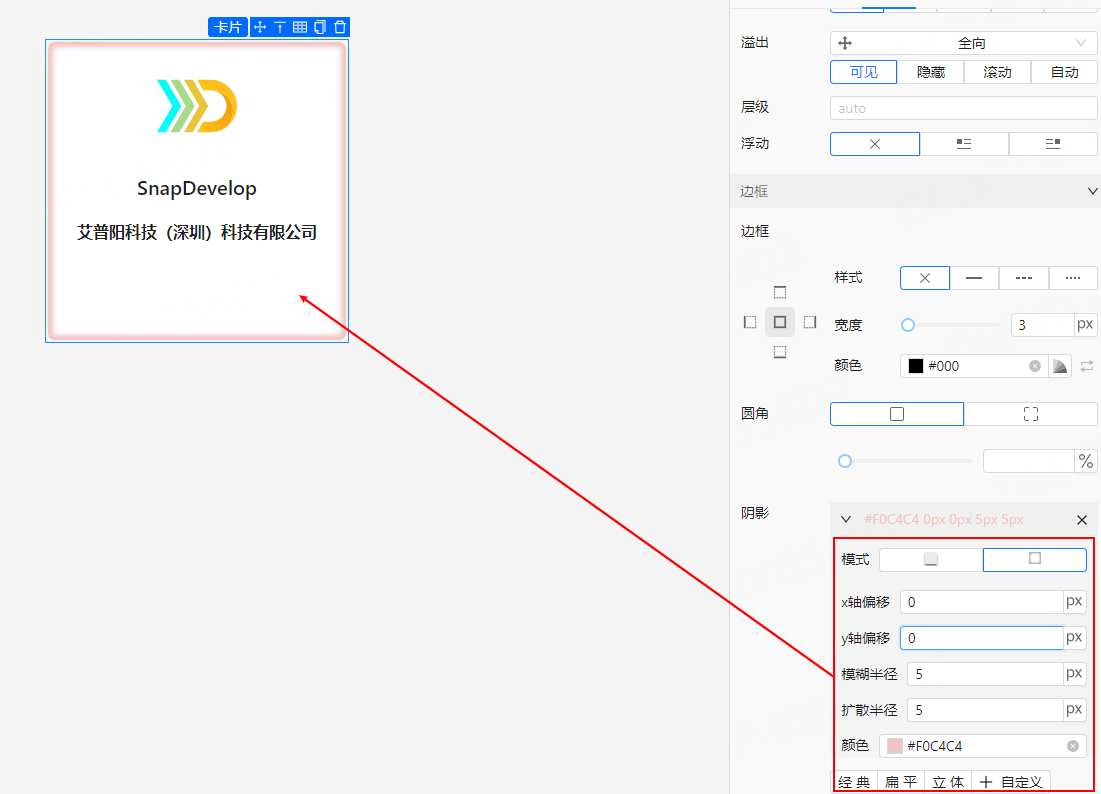Click the 卡片 label tag above the card
The height and width of the screenshot is (794, 1101).
228,27
